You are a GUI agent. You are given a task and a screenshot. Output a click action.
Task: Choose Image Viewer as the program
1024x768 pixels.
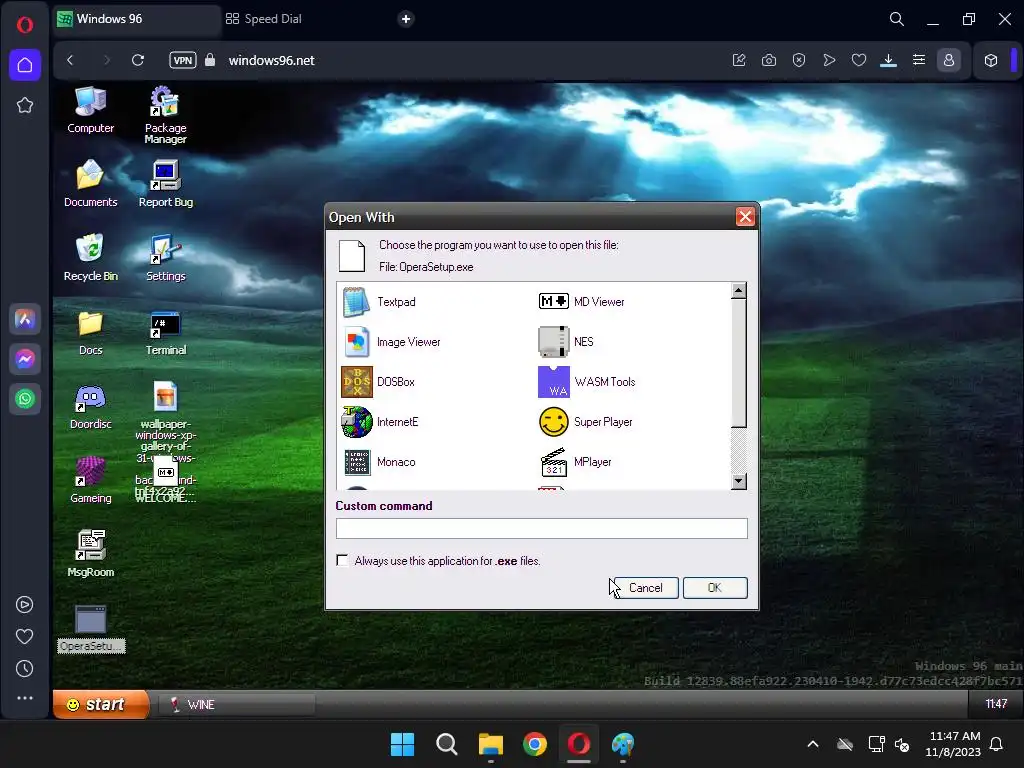391,342
